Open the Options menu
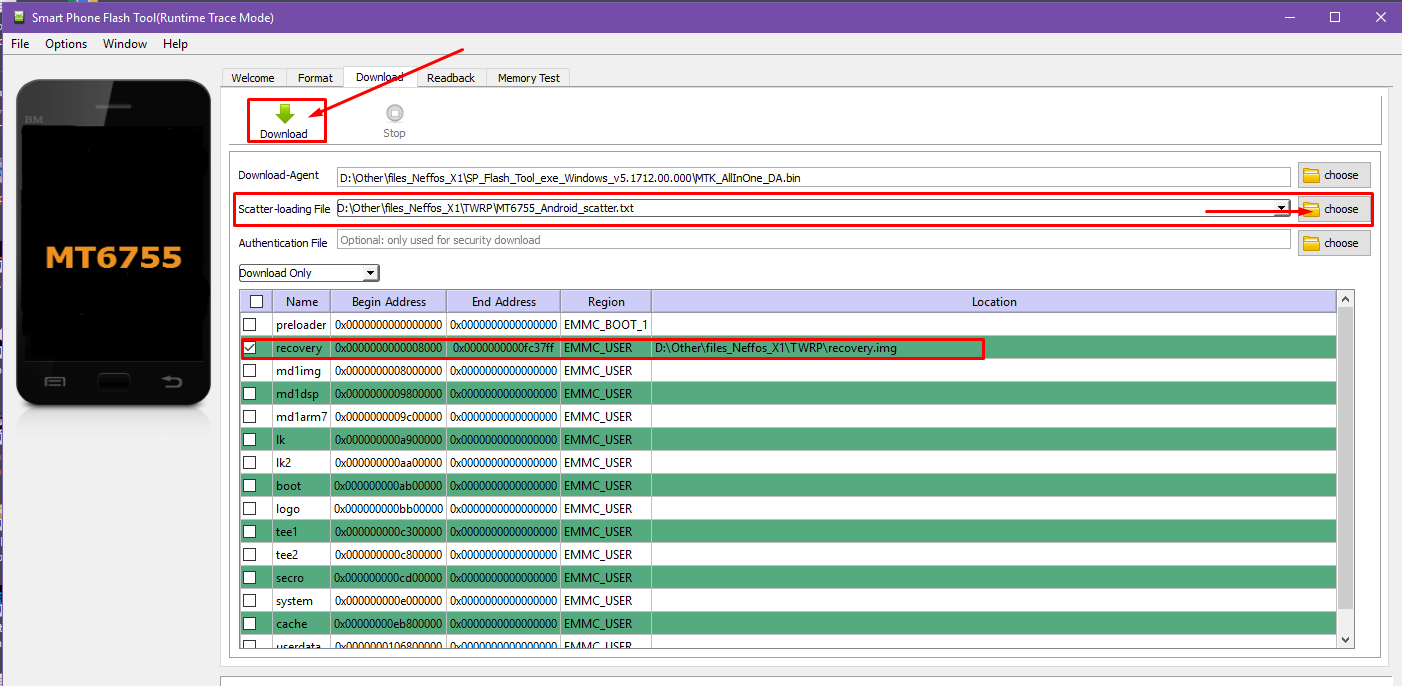 click(x=66, y=44)
